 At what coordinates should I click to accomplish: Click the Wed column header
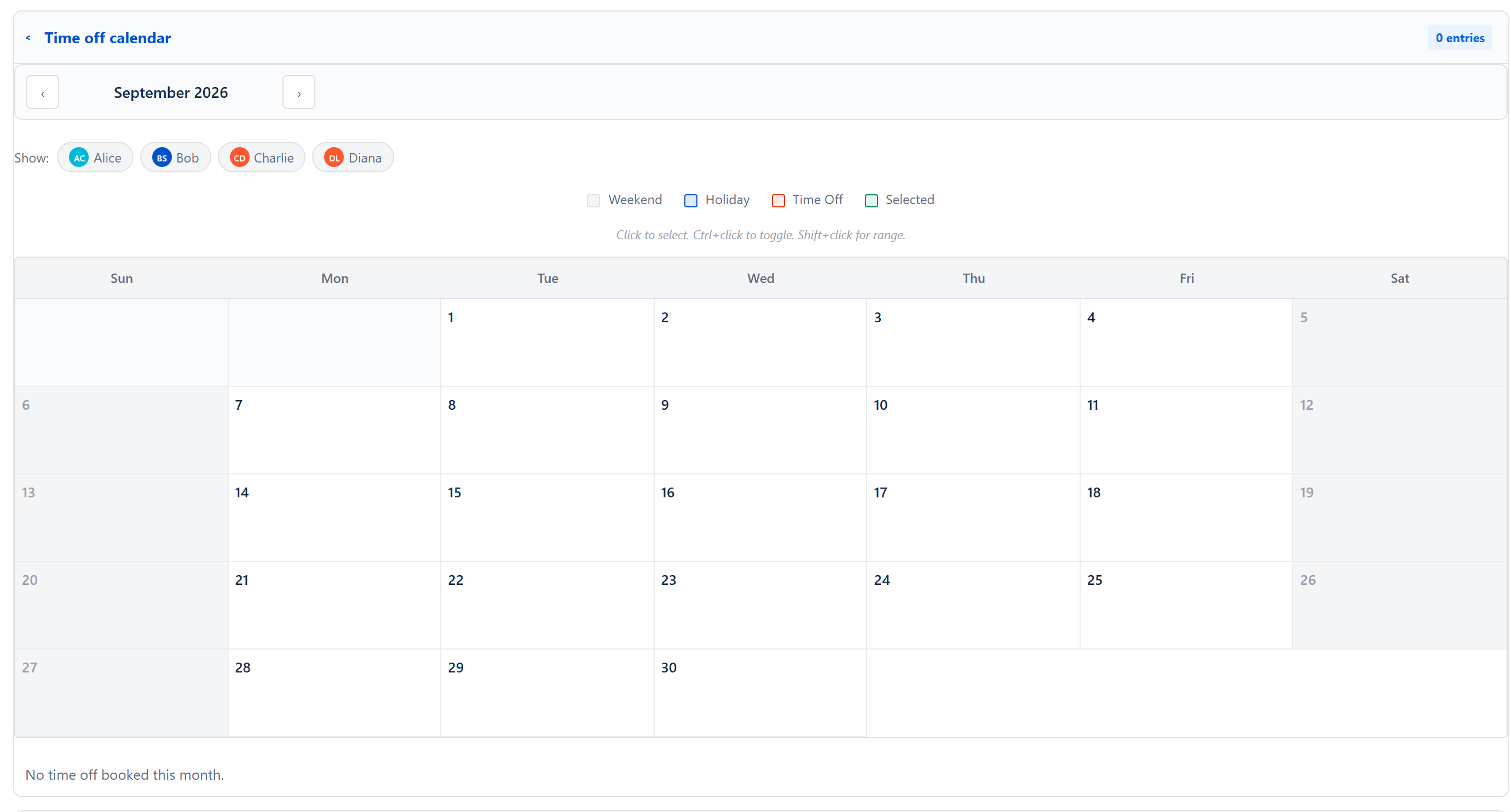tap(760, 279)
